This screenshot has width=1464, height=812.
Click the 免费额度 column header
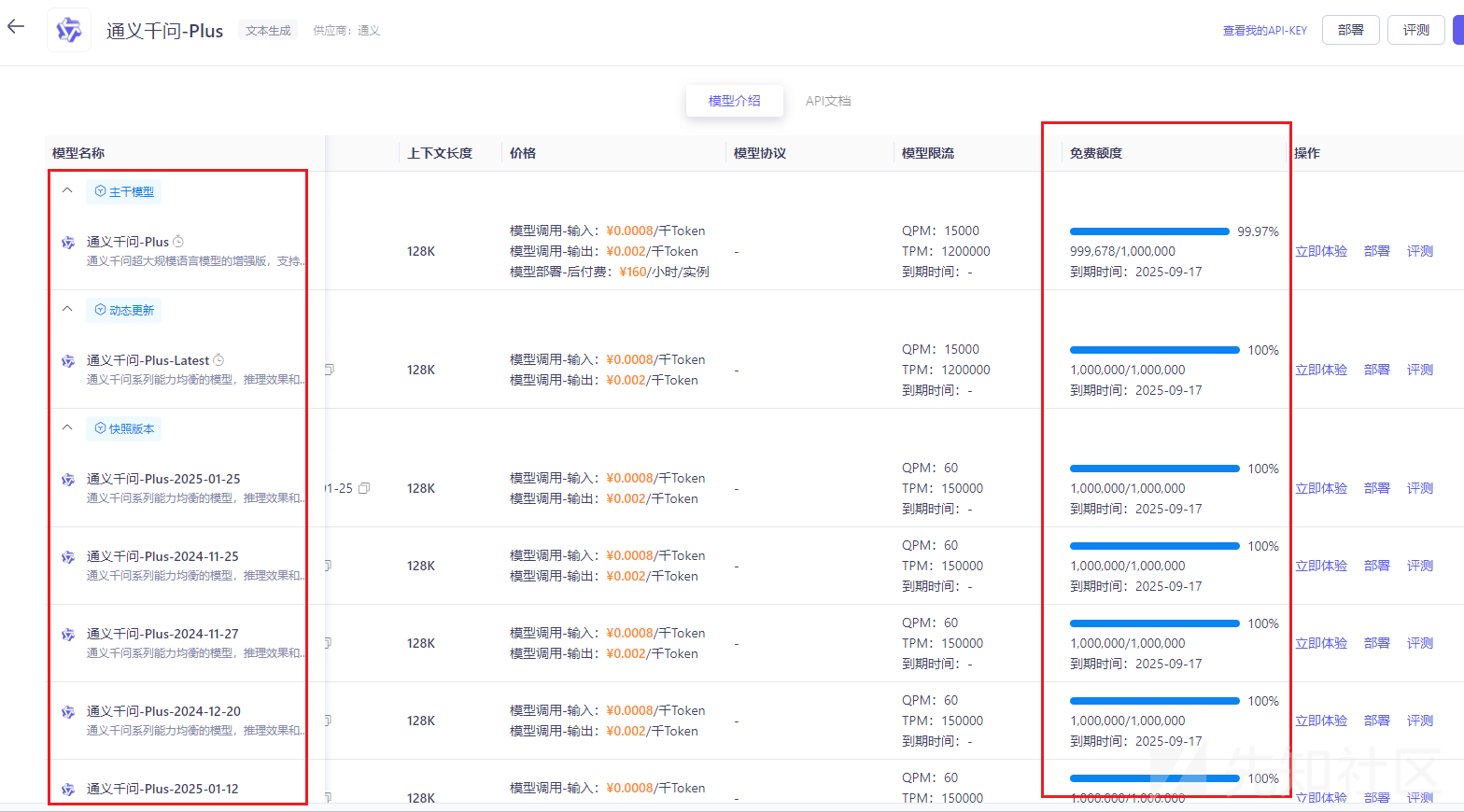(x=1096, y=153)
